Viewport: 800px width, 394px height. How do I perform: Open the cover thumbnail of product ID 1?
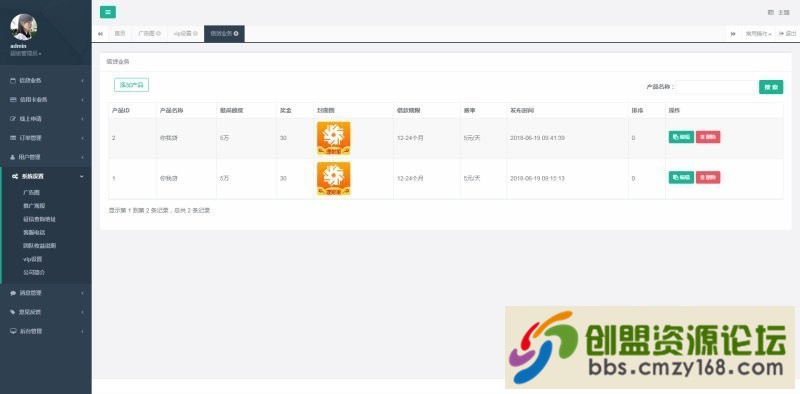tap(333, 179)
